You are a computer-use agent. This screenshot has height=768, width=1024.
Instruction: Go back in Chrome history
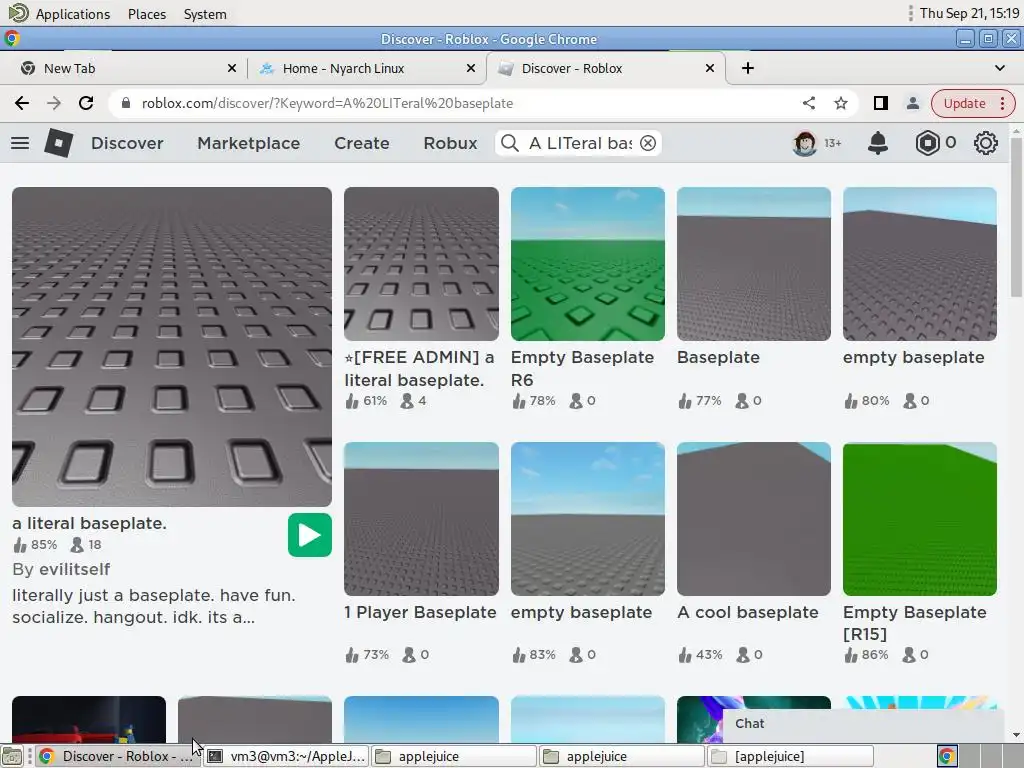pos(22,103)
